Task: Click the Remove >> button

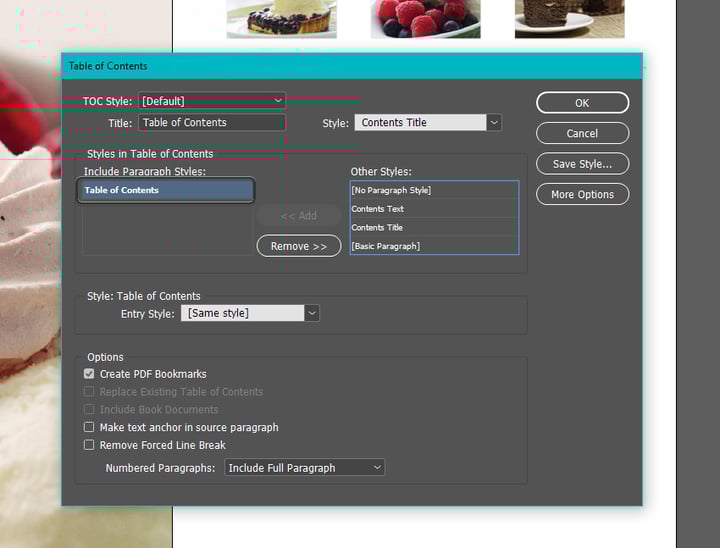Action: tap(299, 246)
